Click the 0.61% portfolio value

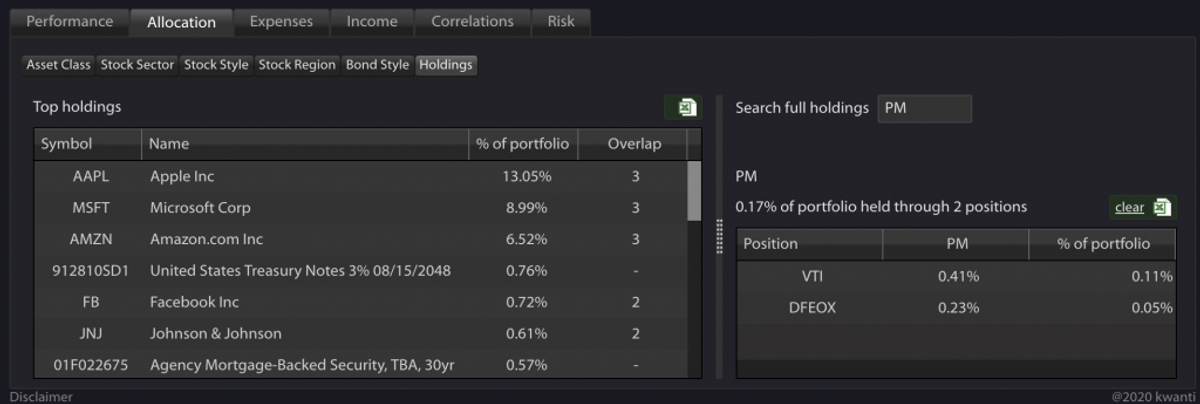(x=526, y=333)
